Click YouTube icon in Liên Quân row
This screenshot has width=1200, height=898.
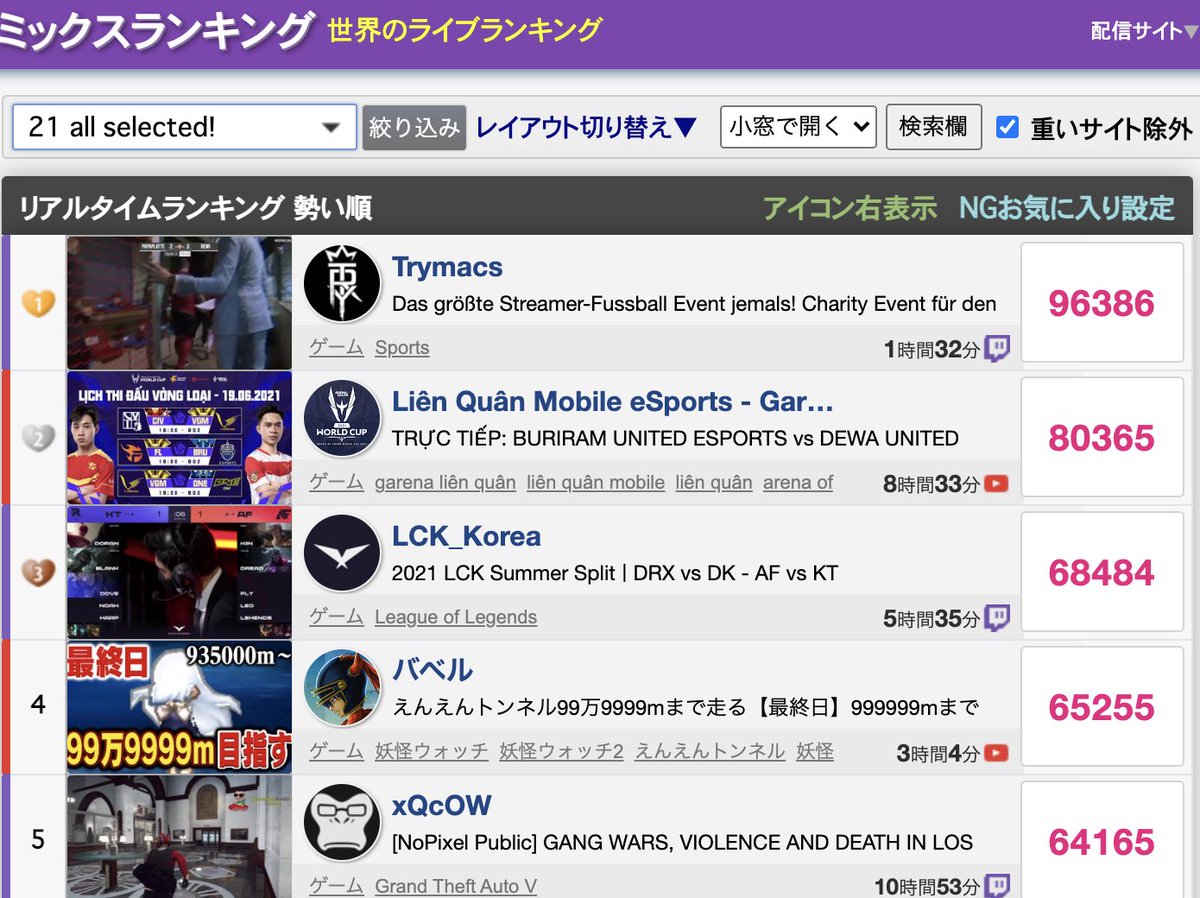996,484
